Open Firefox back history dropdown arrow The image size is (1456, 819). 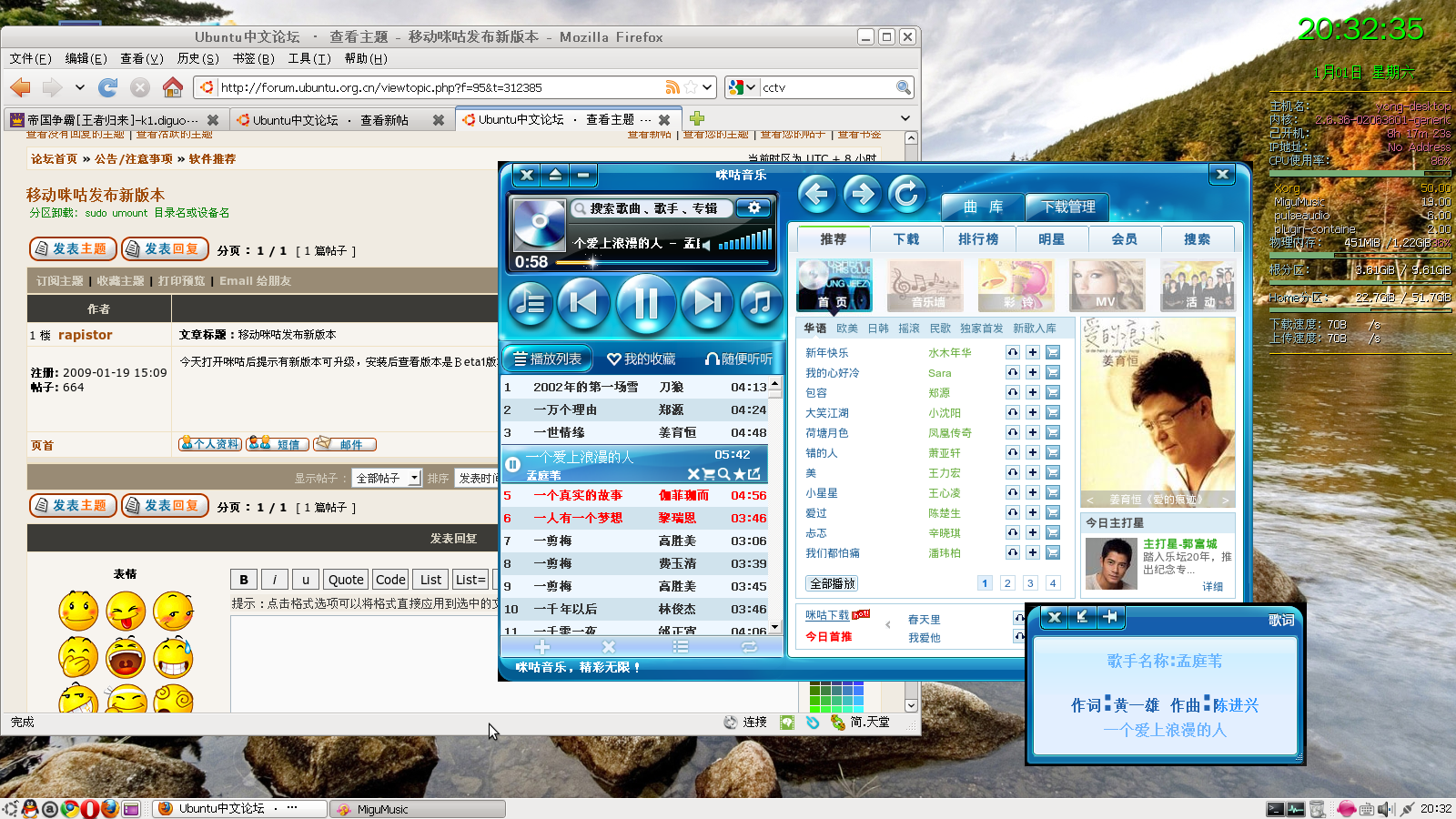click(80, 87)
